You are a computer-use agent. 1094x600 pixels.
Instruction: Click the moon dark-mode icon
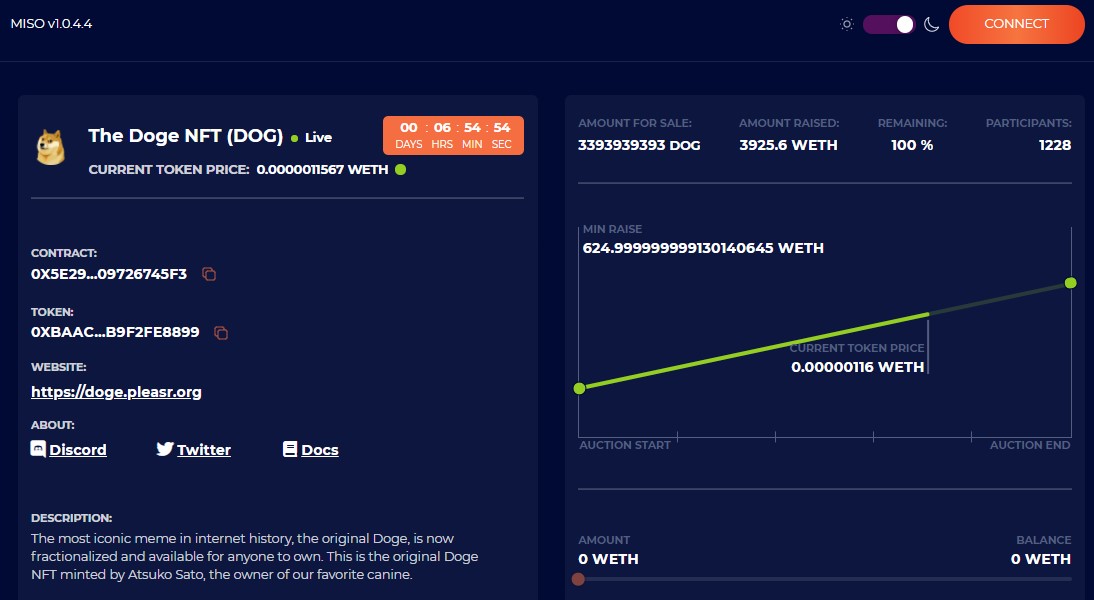click(x=931, y=24)
